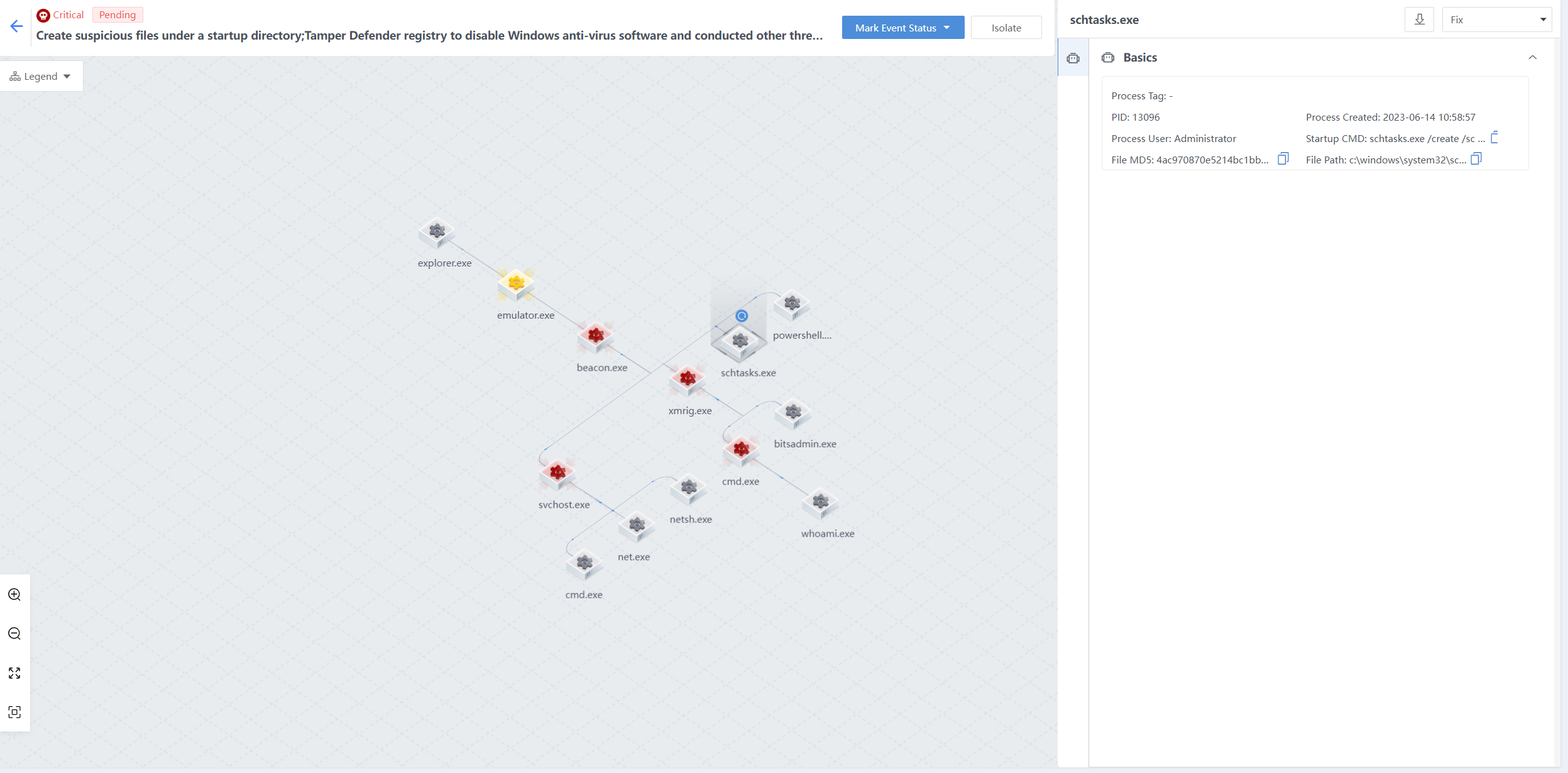Collapse the Basics section
1568x773 pixels.
(1533, 57)
